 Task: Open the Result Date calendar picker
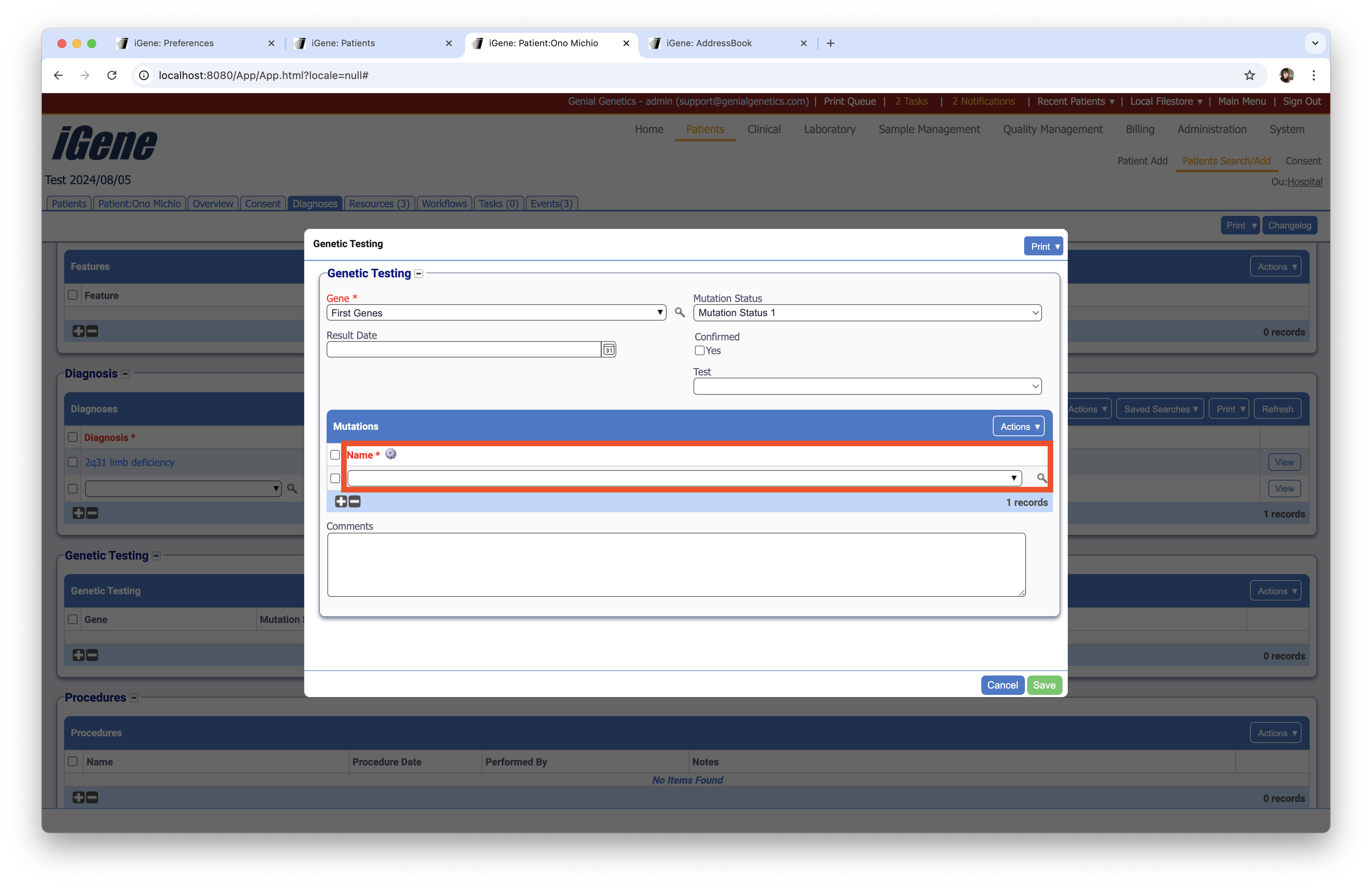point(608,349)
